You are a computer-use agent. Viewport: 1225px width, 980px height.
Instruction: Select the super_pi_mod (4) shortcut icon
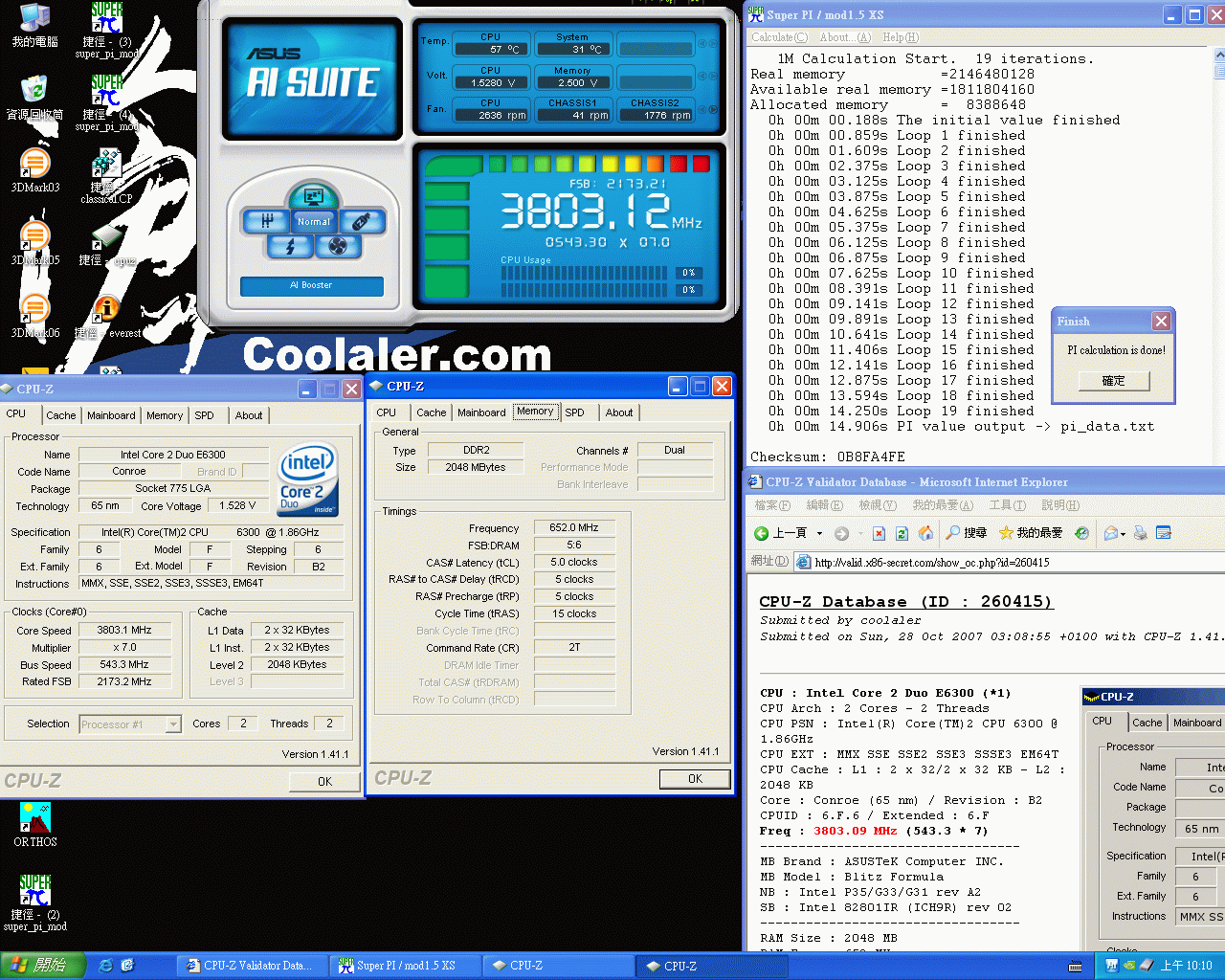pyautogui.click(x=107, y=103)
